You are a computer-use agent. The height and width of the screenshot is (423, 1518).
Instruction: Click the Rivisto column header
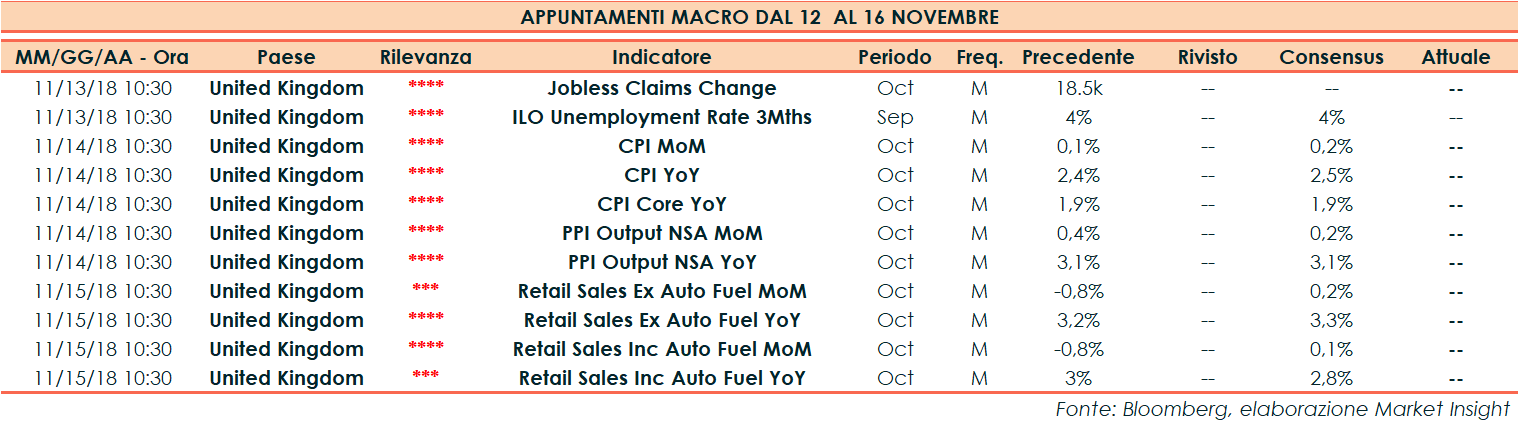point(1207,57)
